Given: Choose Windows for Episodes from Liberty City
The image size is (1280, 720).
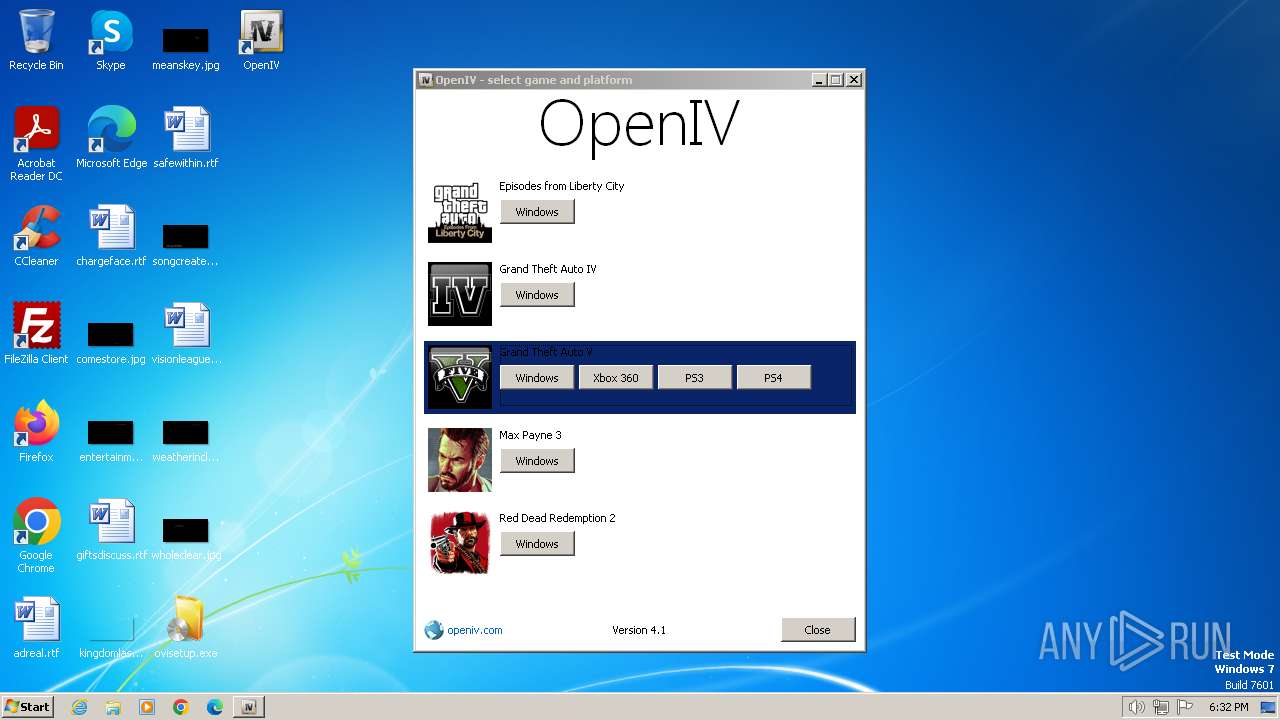Looking at the screenshot, I should tap(537, 212).
